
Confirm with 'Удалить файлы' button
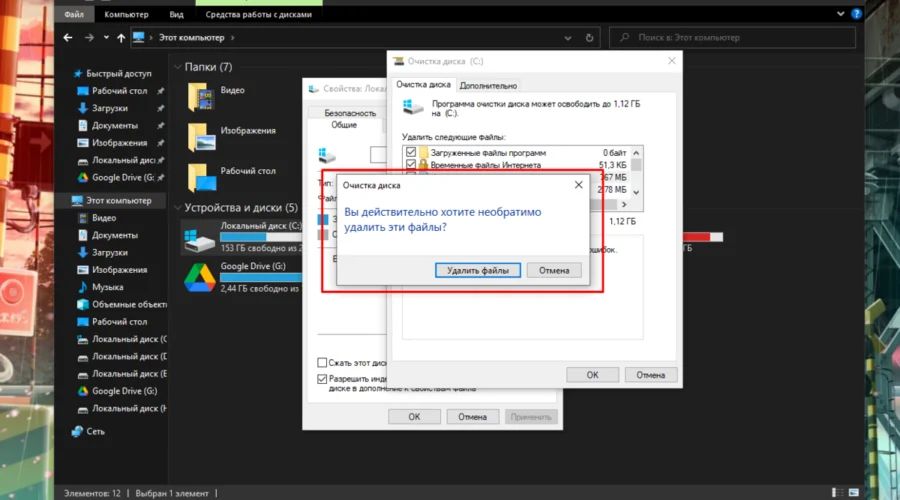pos(478,270)
